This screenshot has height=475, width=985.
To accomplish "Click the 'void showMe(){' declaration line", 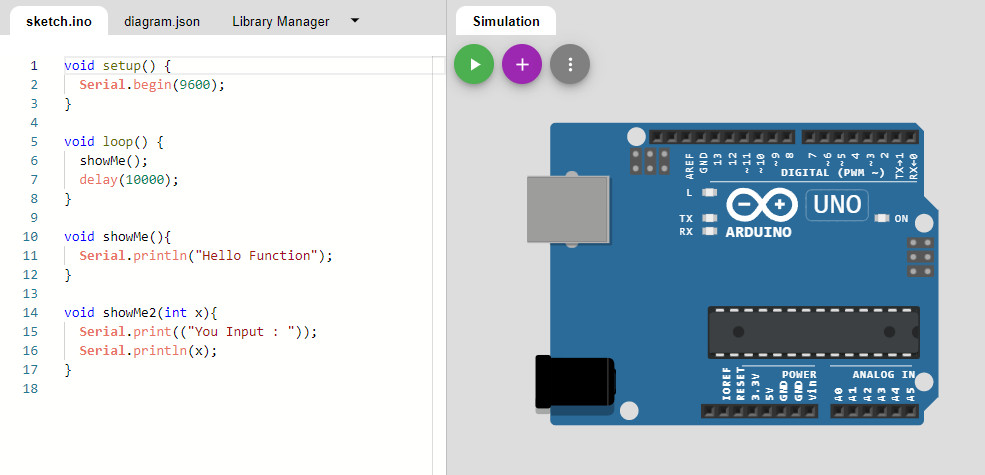I will click(x=117, y=236).
